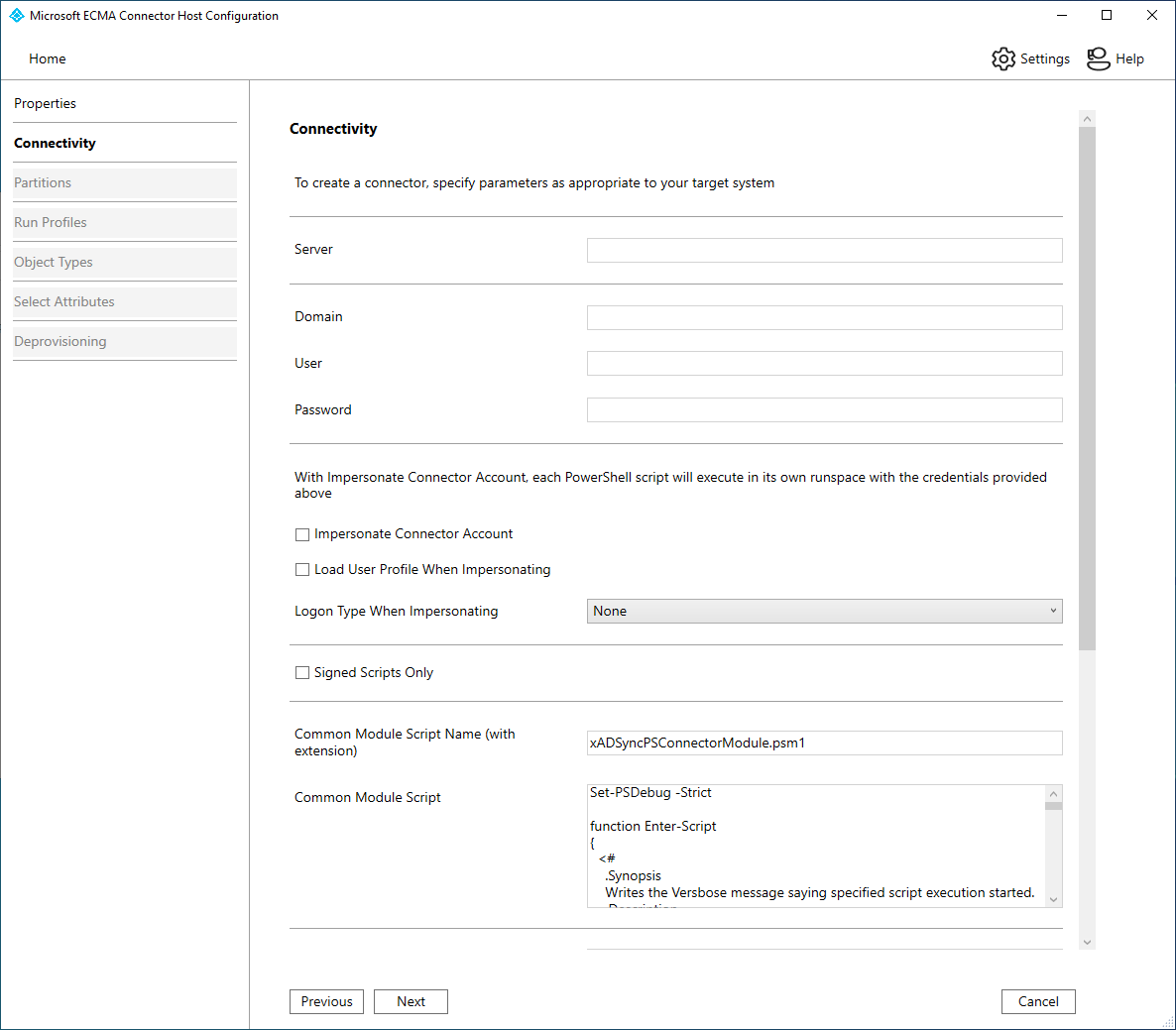Go back with the Previous button

click(x=326, y=1001)
